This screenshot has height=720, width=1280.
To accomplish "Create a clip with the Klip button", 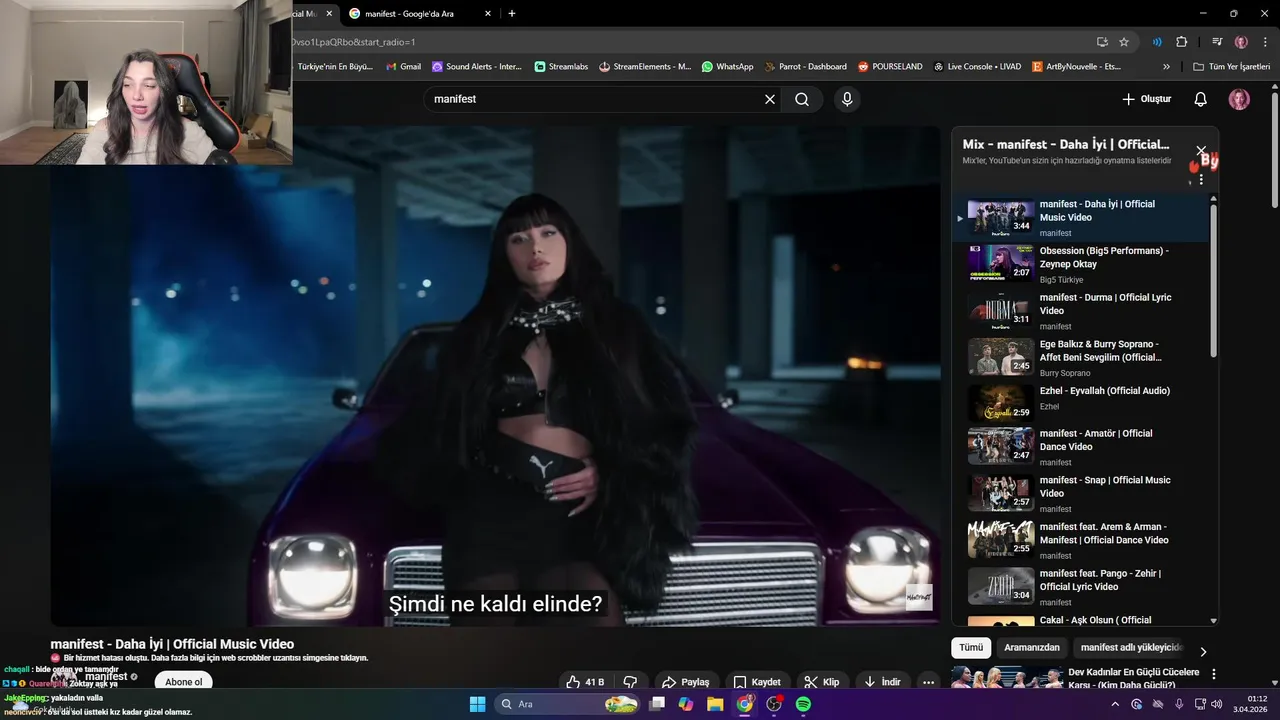I will (822, 682).
